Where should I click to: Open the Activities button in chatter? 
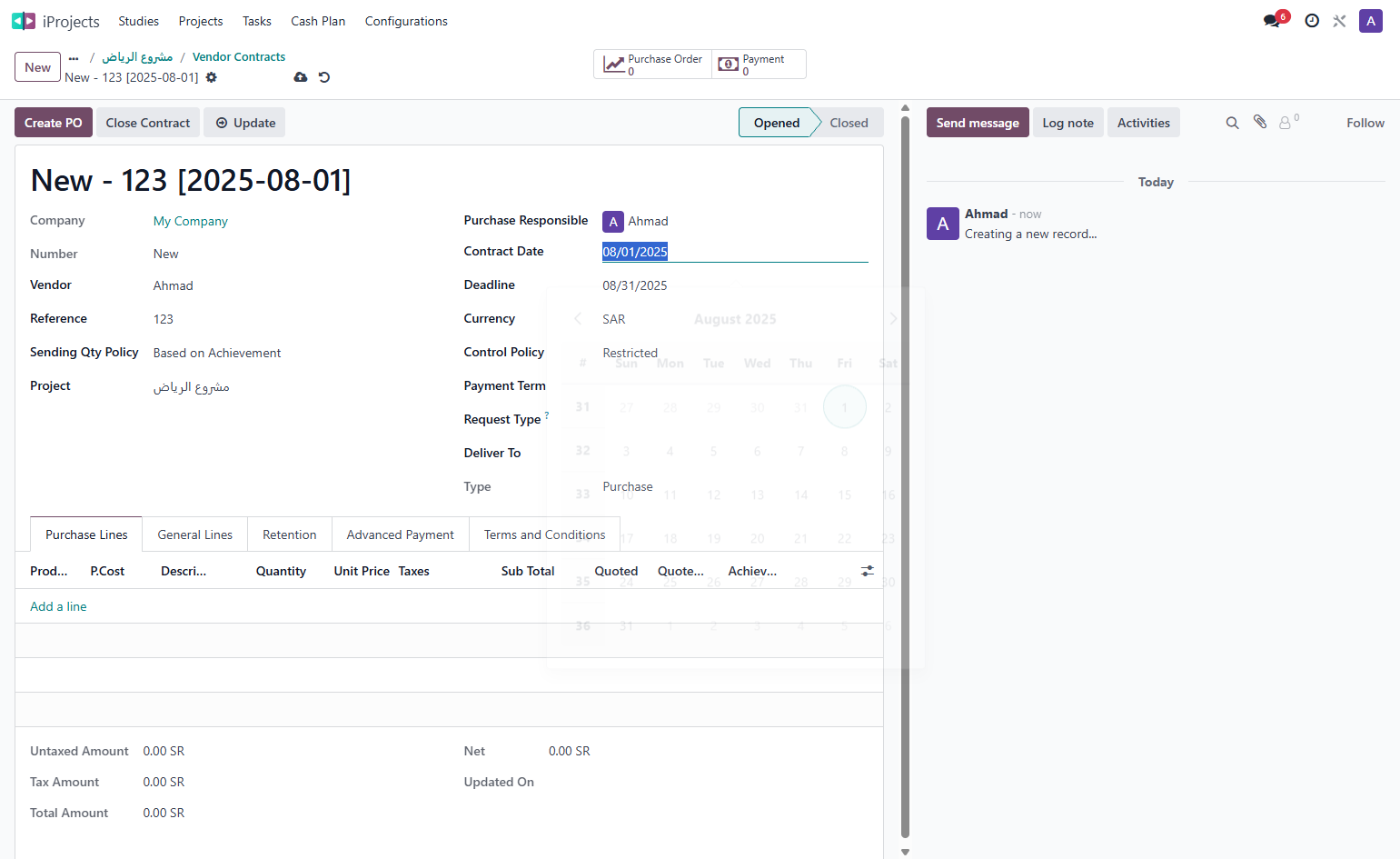point(1144,123)
